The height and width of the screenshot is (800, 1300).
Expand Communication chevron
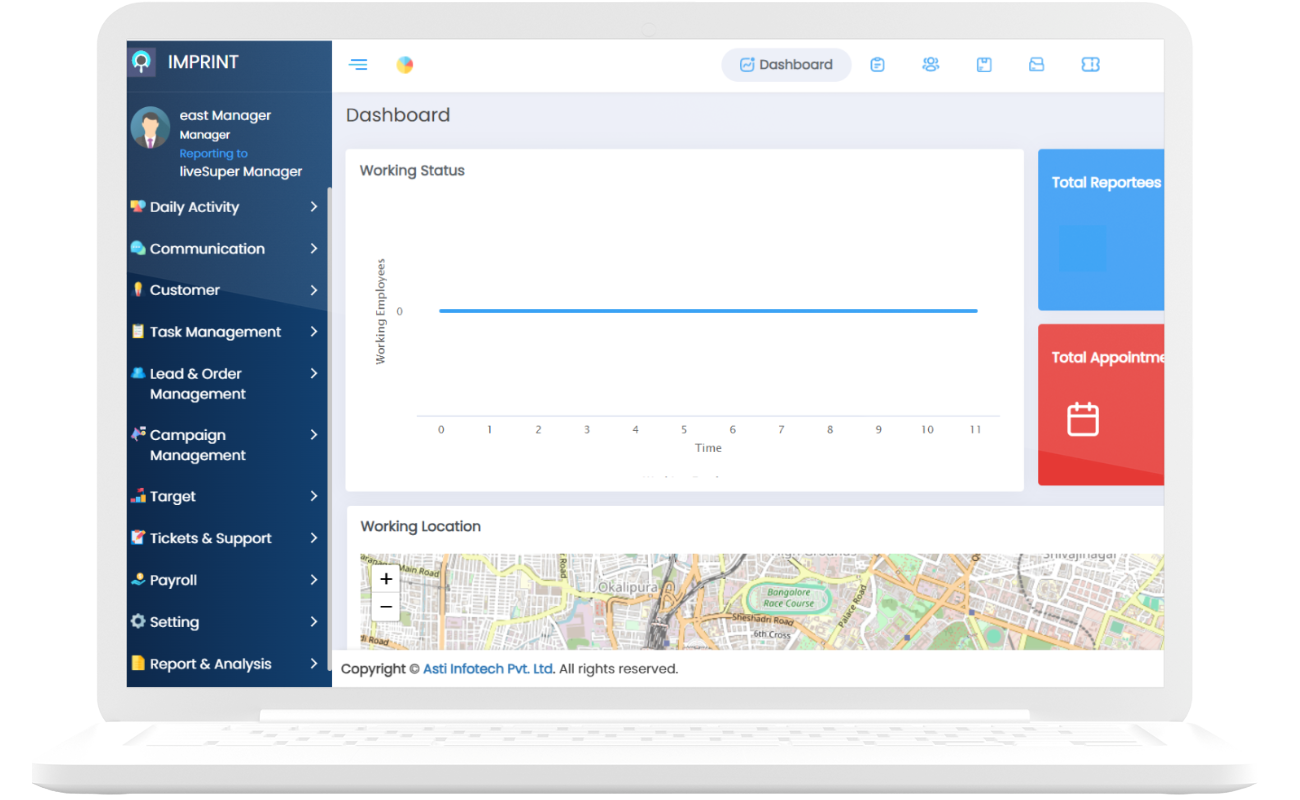pyautogui.click(x=314, y=248)
